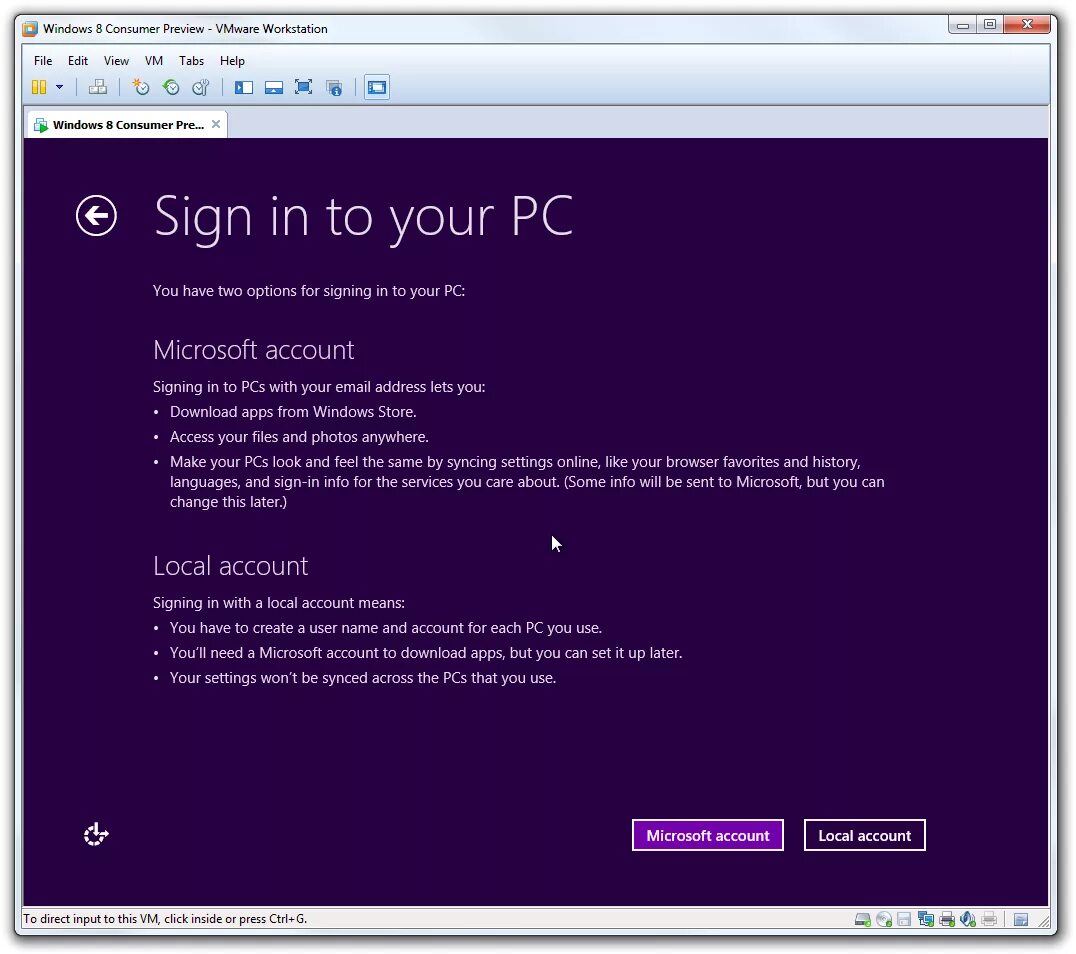Enter full screen mode icon
This screenshot has height=954, width=1076.
point(303,87)
